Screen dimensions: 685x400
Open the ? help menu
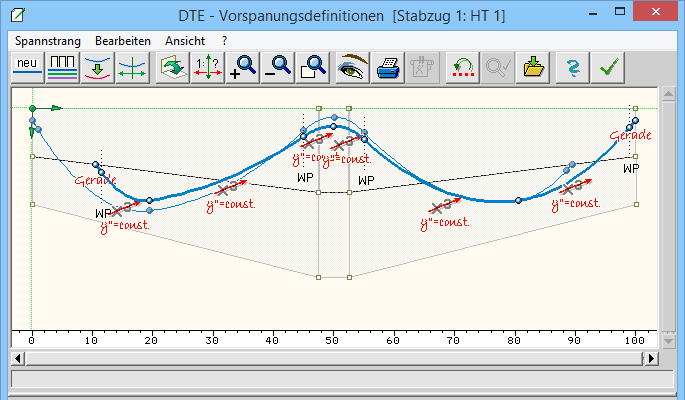tap(225, 40)
